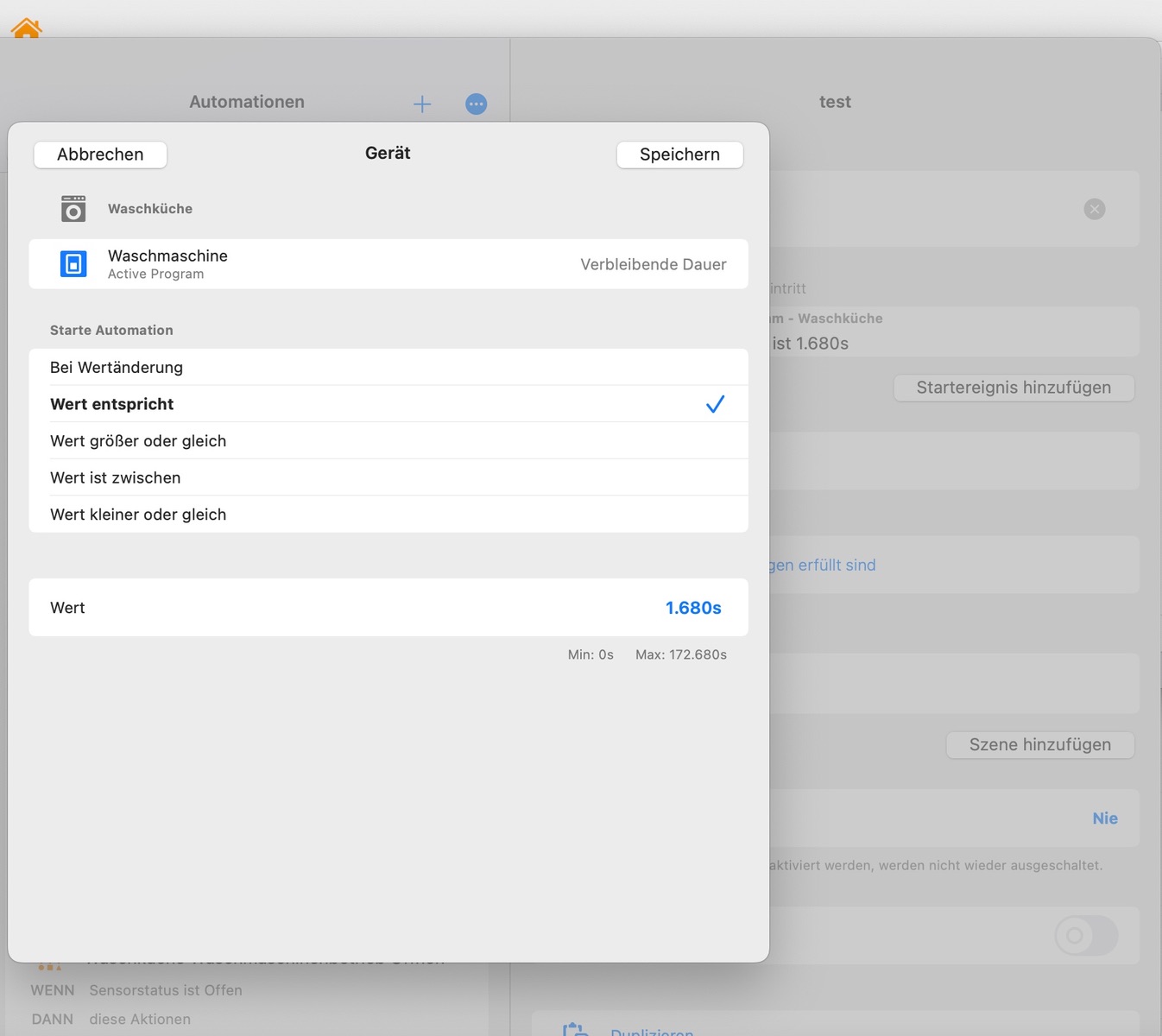Viewport: 1162px width, 1036px height.
Task: Open the Verbleibende Dauer characteristic selector
Action: pyautogui.click(x=653, y=264)
